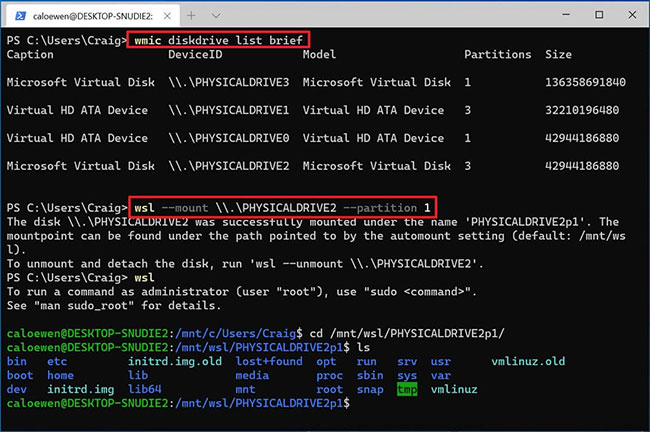The width and height of the screenshot is (650, 432).
Task: Click 'usr' in the ls listing
Action: (x=441, y=361)
